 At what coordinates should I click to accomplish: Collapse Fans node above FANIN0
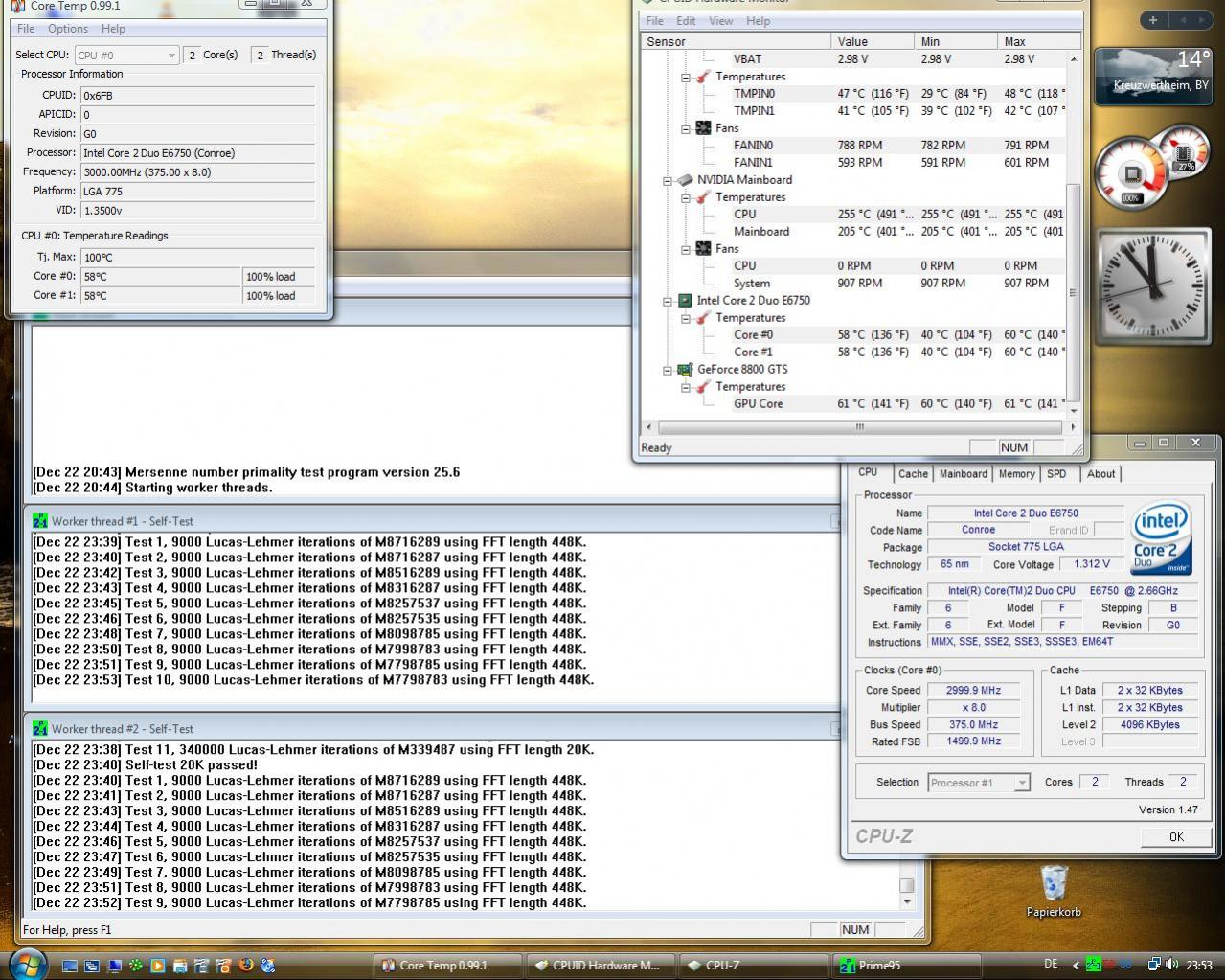click(x=686, y=128)
